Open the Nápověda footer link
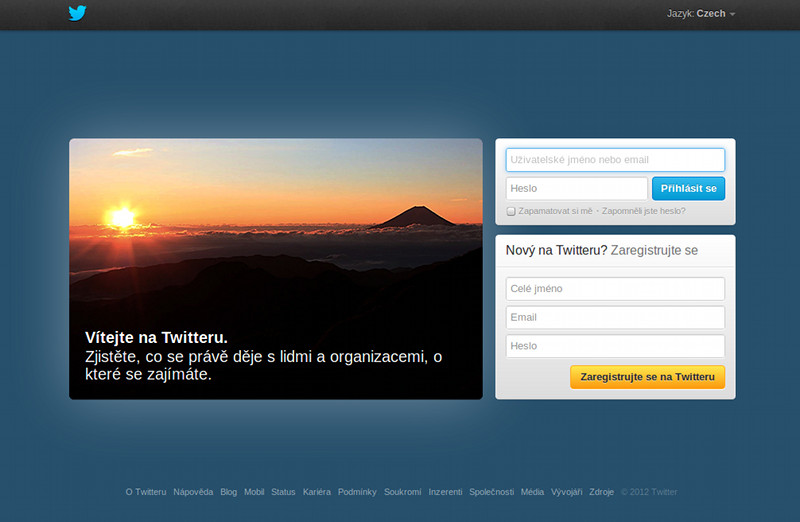Viewport: 800px width, 522px height. [x=193, y=492]
